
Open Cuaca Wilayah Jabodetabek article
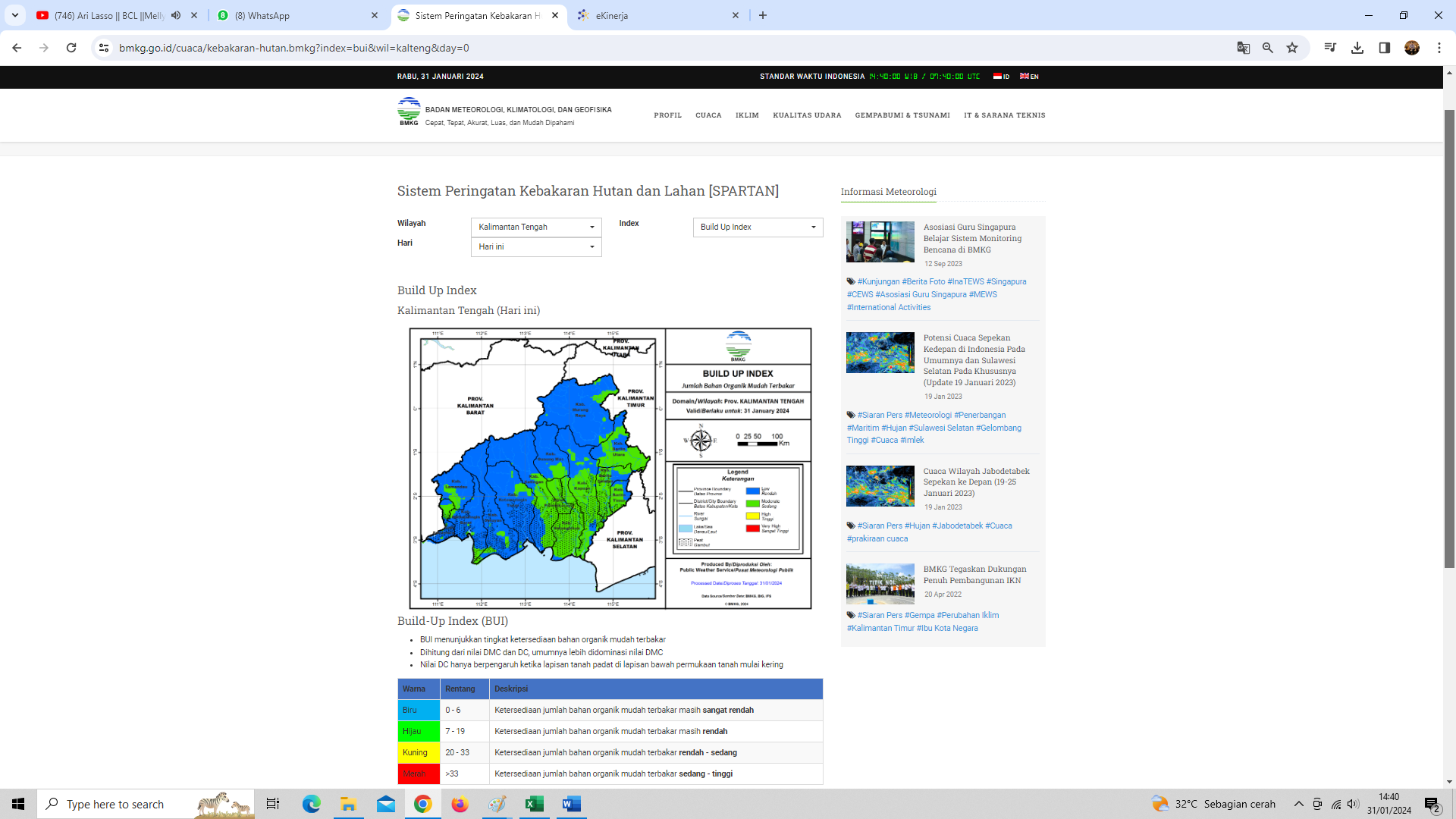coord(976,482)
